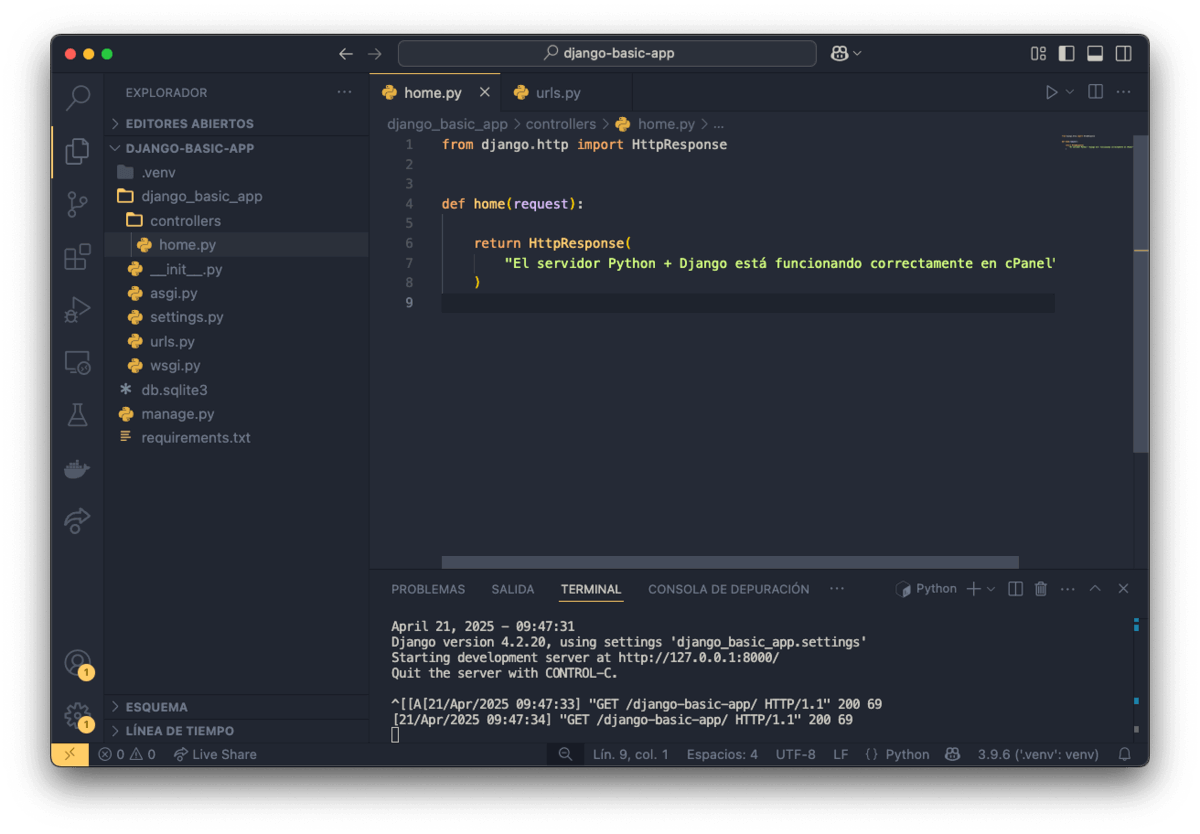This screenshot has width=1200, height=834.
Task: Click the command center search box
Action: (607, 54)
